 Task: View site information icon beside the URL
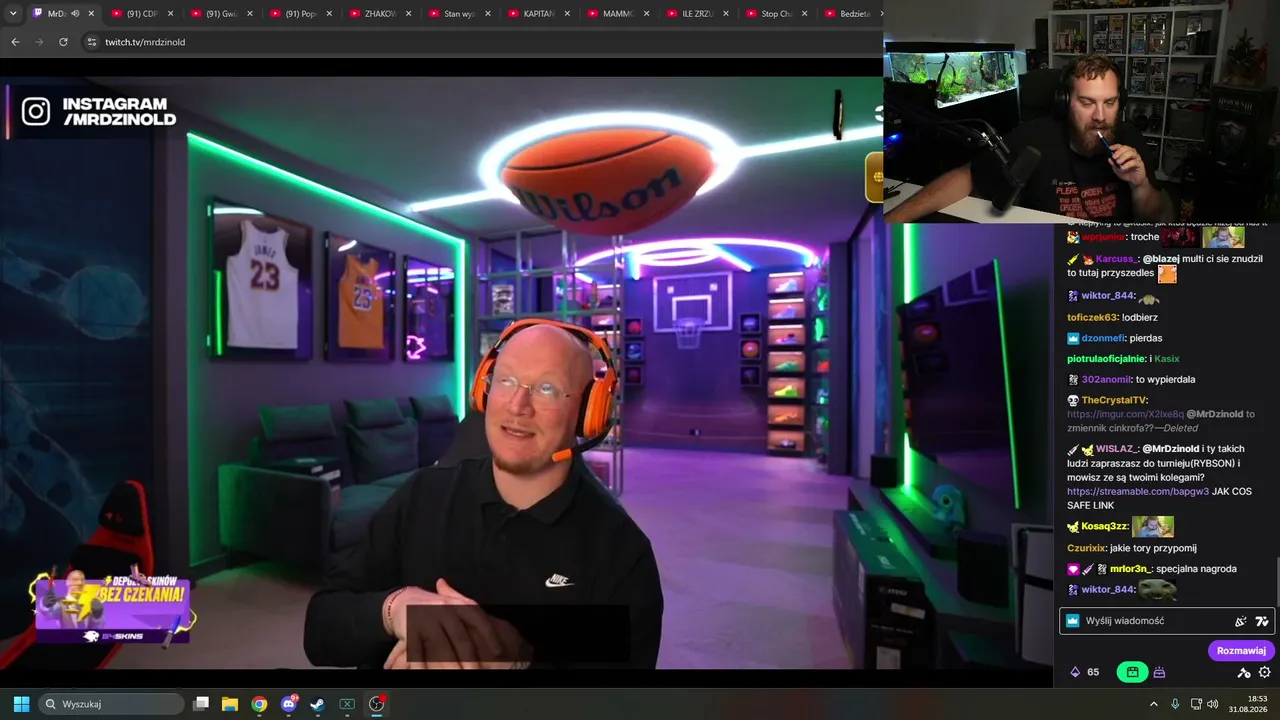pyautogui.click(x=92, y=42)
